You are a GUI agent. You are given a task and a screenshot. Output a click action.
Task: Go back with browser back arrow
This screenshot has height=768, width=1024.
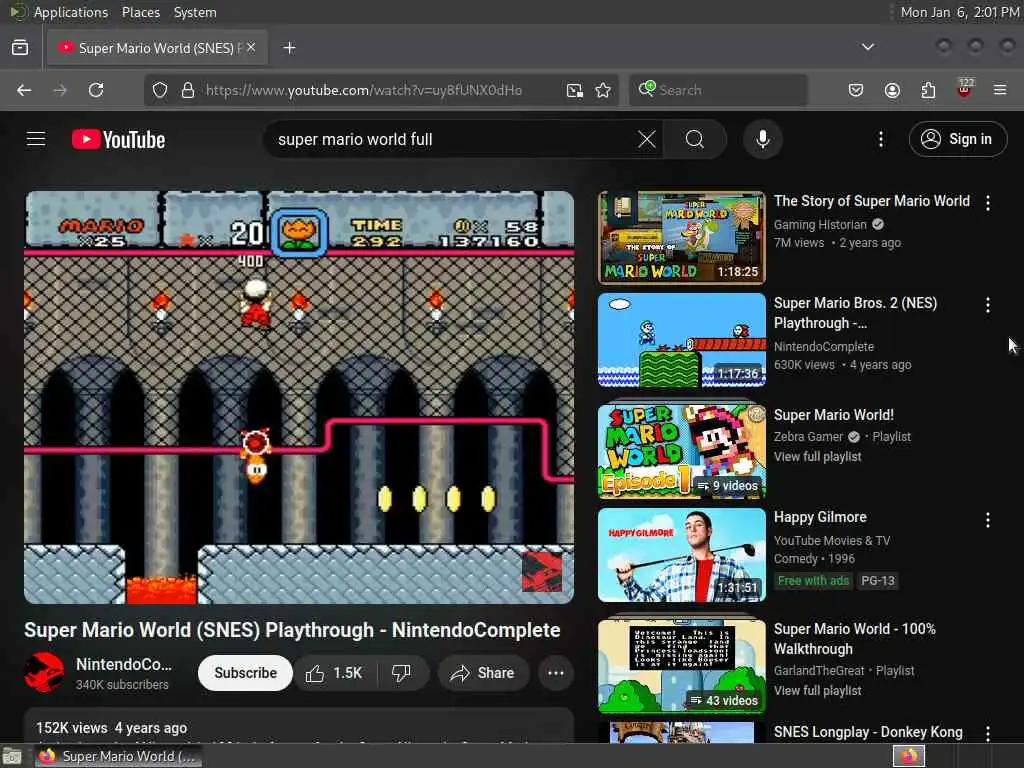coord(24,90)
